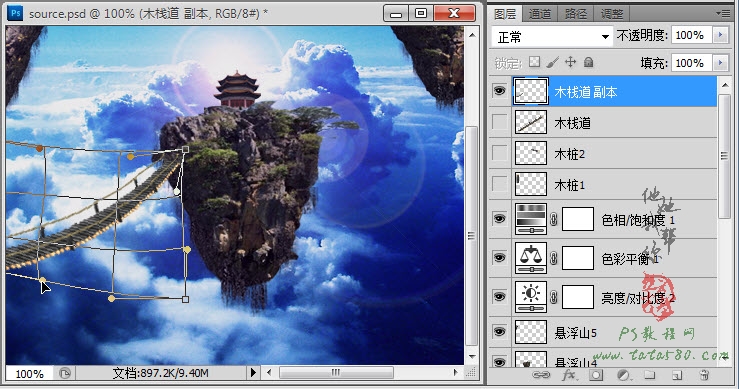Open the layers panel flyout menu icon
The width and height of the screenshot is (739, 389).
click(x=723, y=13)
